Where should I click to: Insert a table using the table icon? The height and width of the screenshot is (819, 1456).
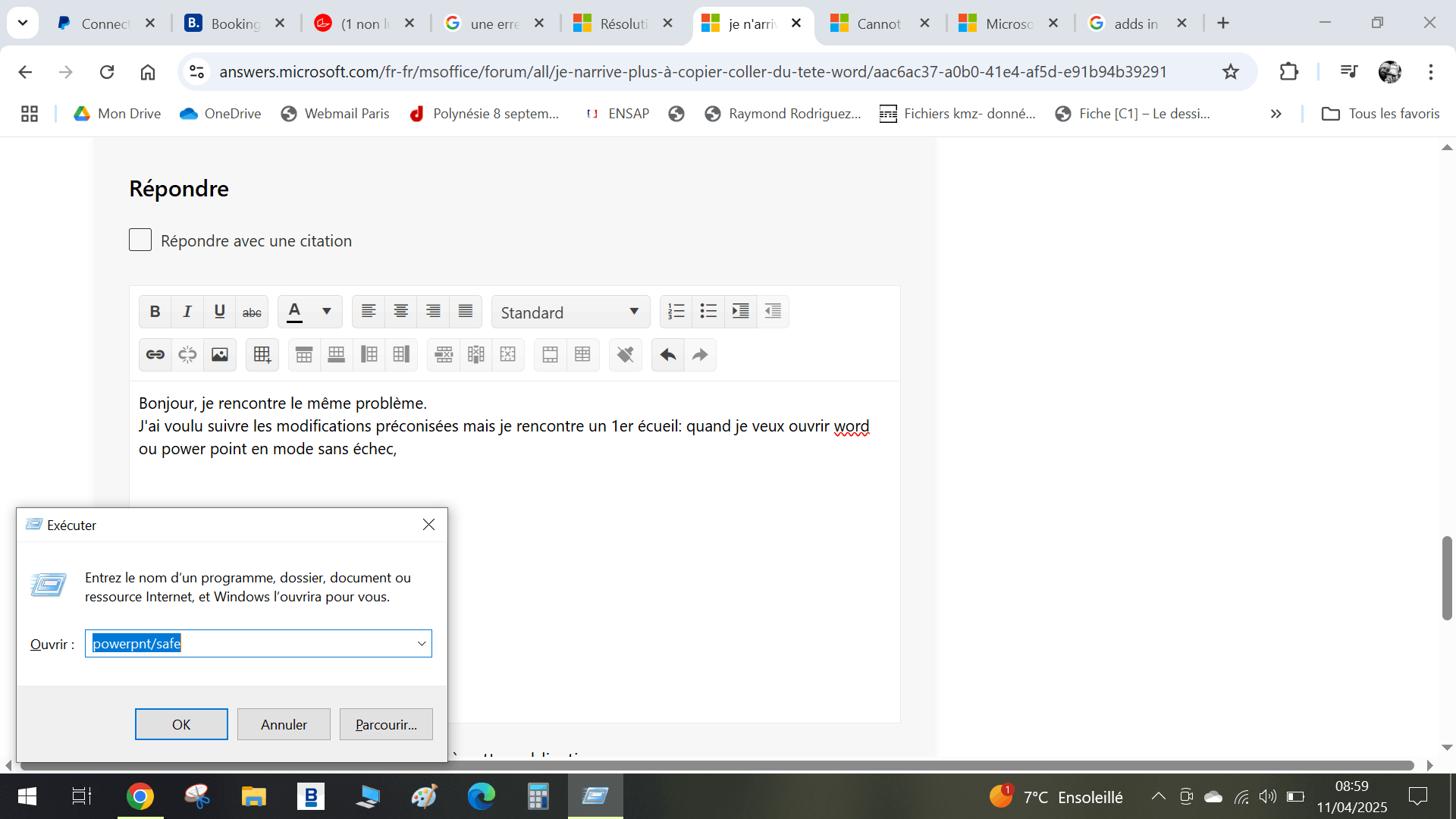(x=262, y=355)
